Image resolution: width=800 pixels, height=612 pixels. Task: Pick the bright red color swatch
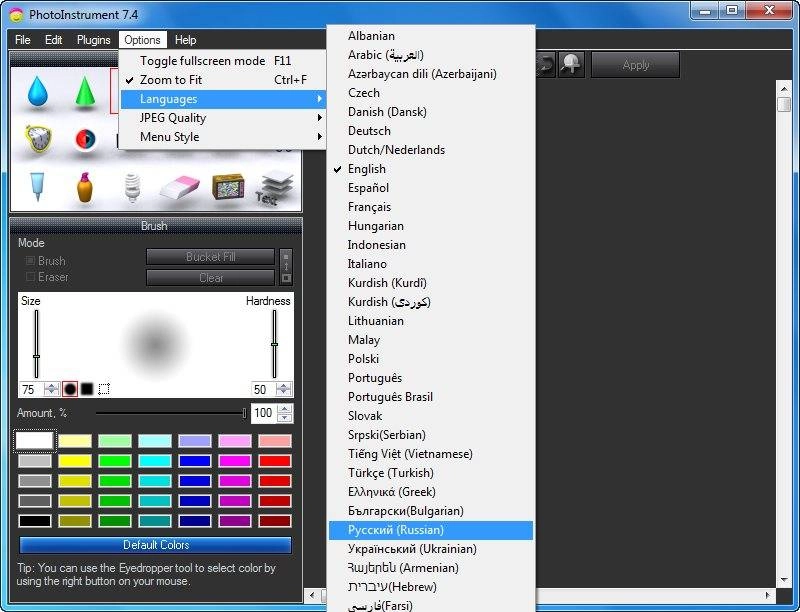coord(275,461)
